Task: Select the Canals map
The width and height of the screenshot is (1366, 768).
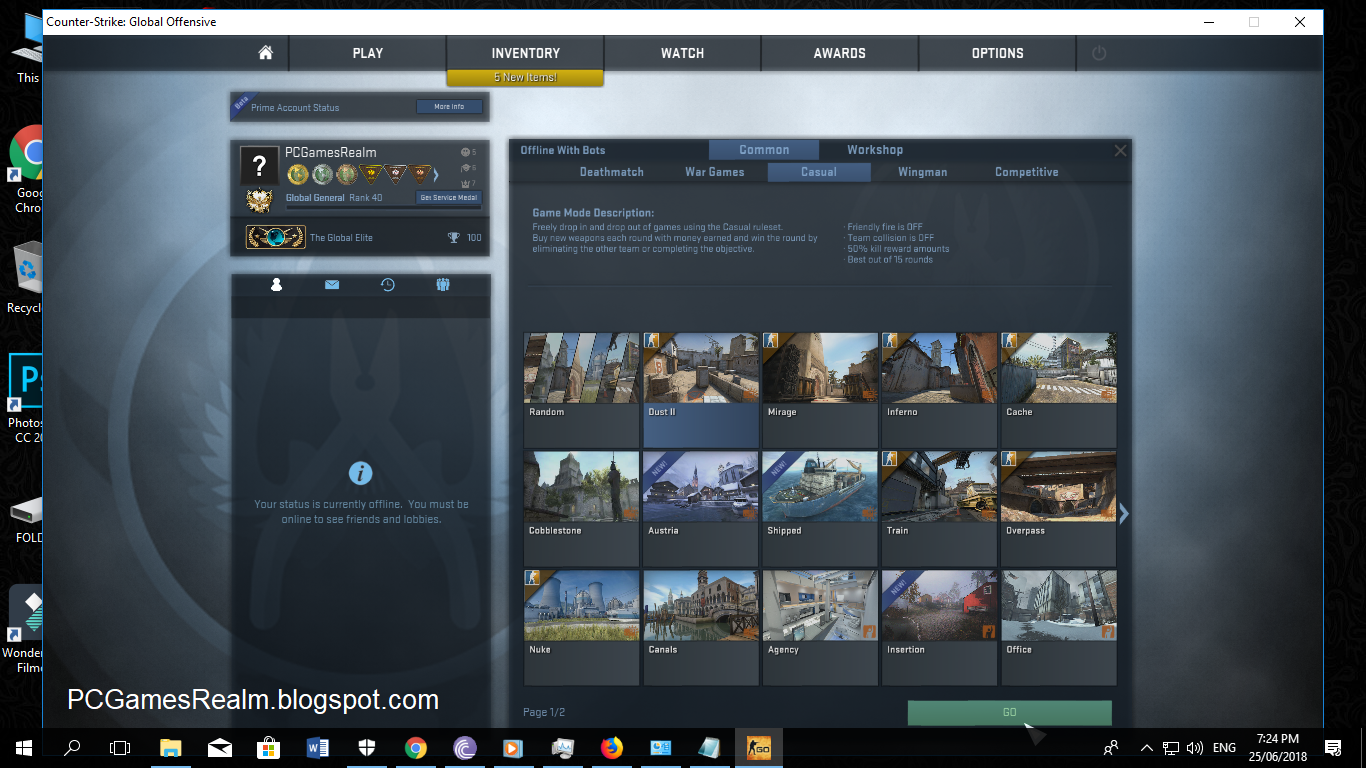Action: point(701,628)
